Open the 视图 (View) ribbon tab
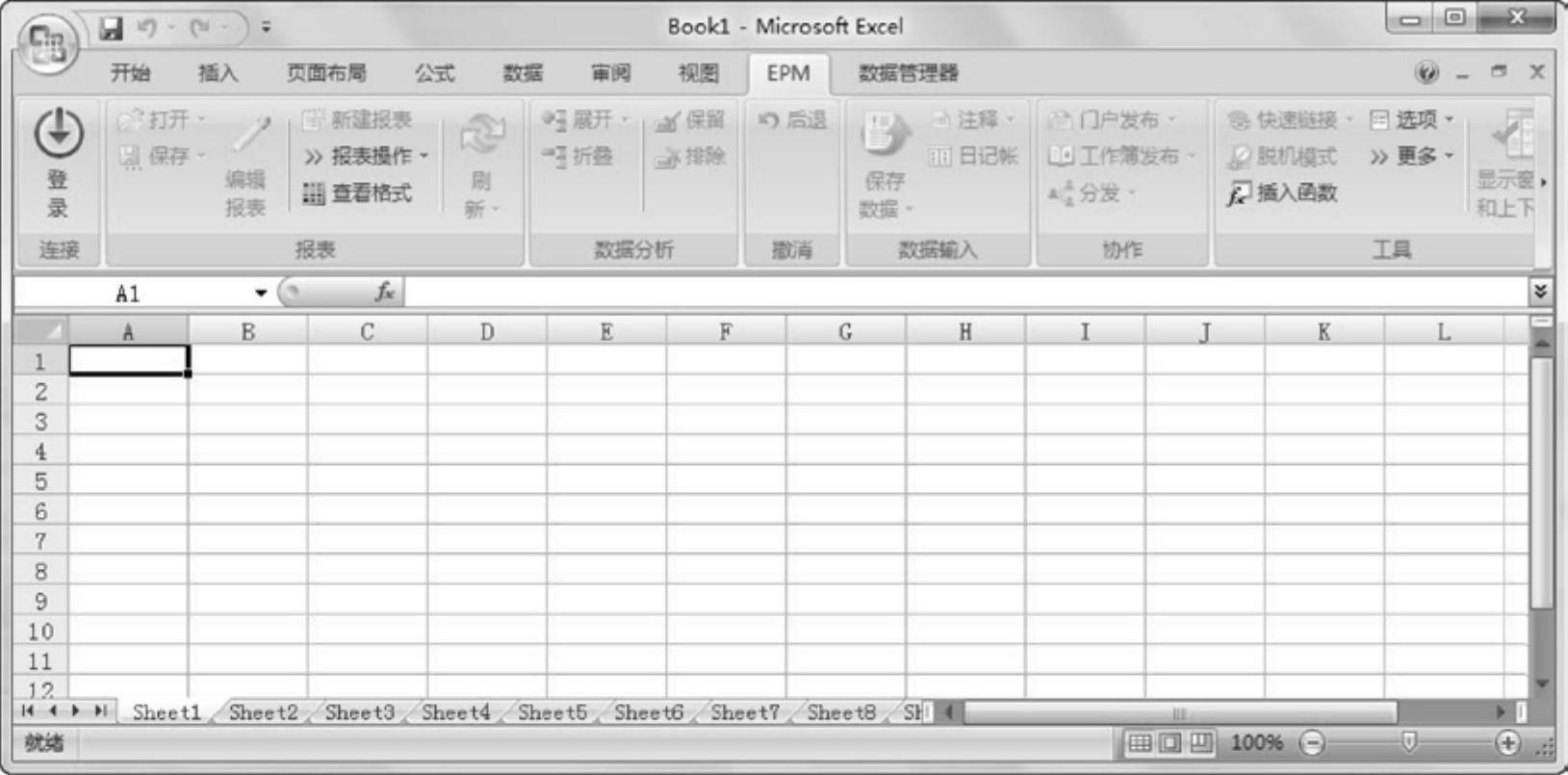The width and height of the screenshot is (1568, 775). pyautogui.click(x=698, y=73)
